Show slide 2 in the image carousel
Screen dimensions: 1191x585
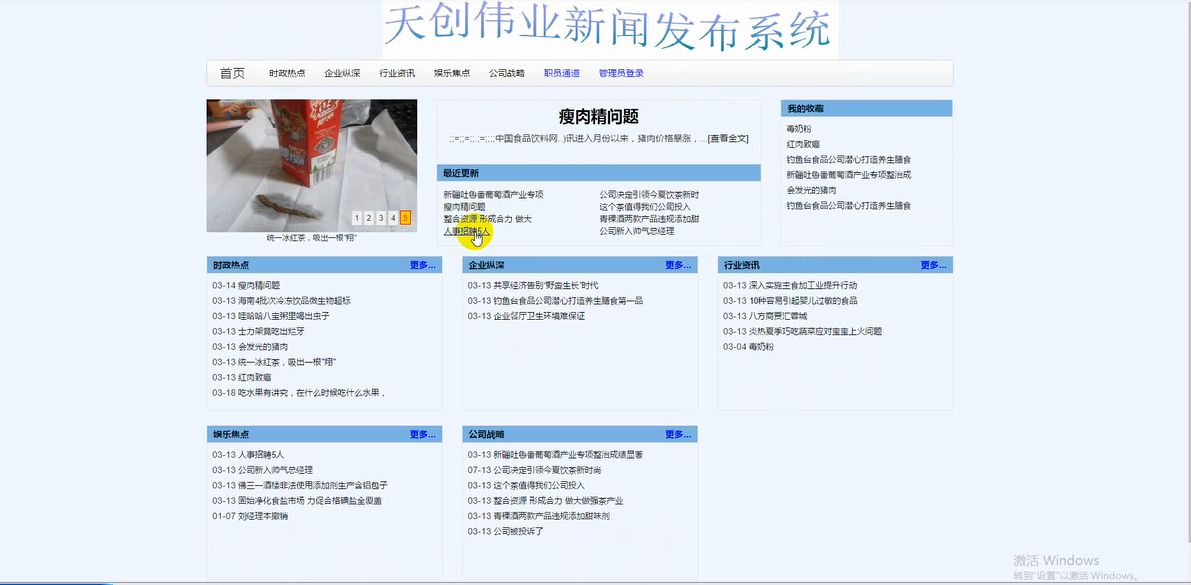point(369,218)
